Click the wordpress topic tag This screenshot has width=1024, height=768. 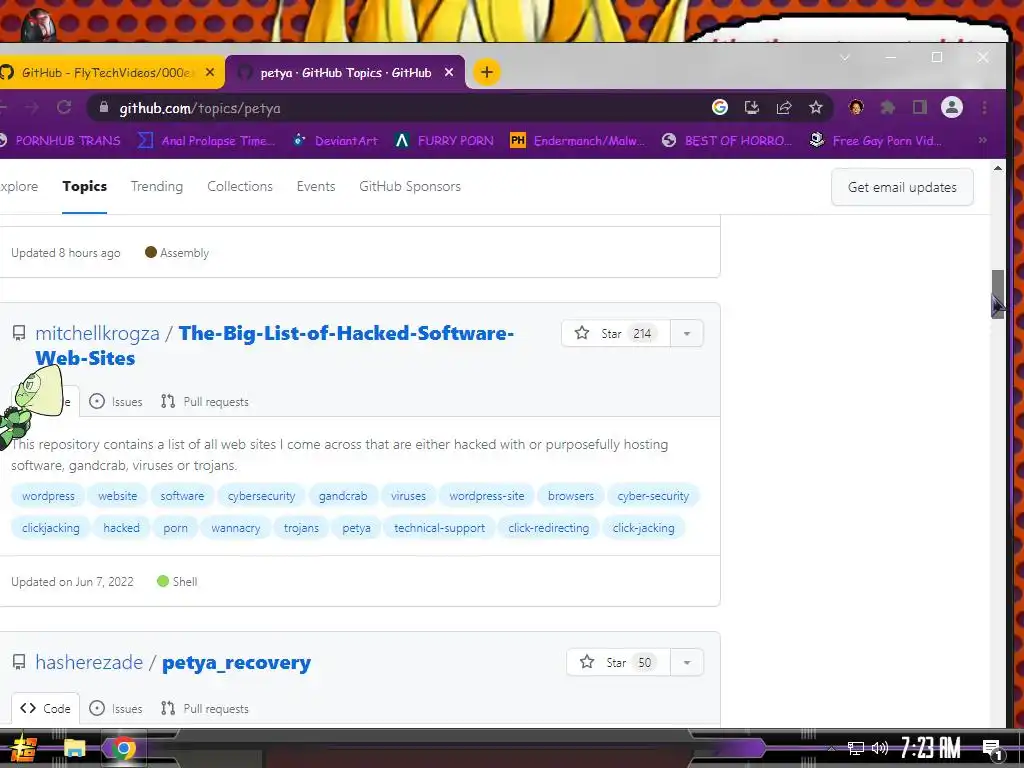[48, 496]
